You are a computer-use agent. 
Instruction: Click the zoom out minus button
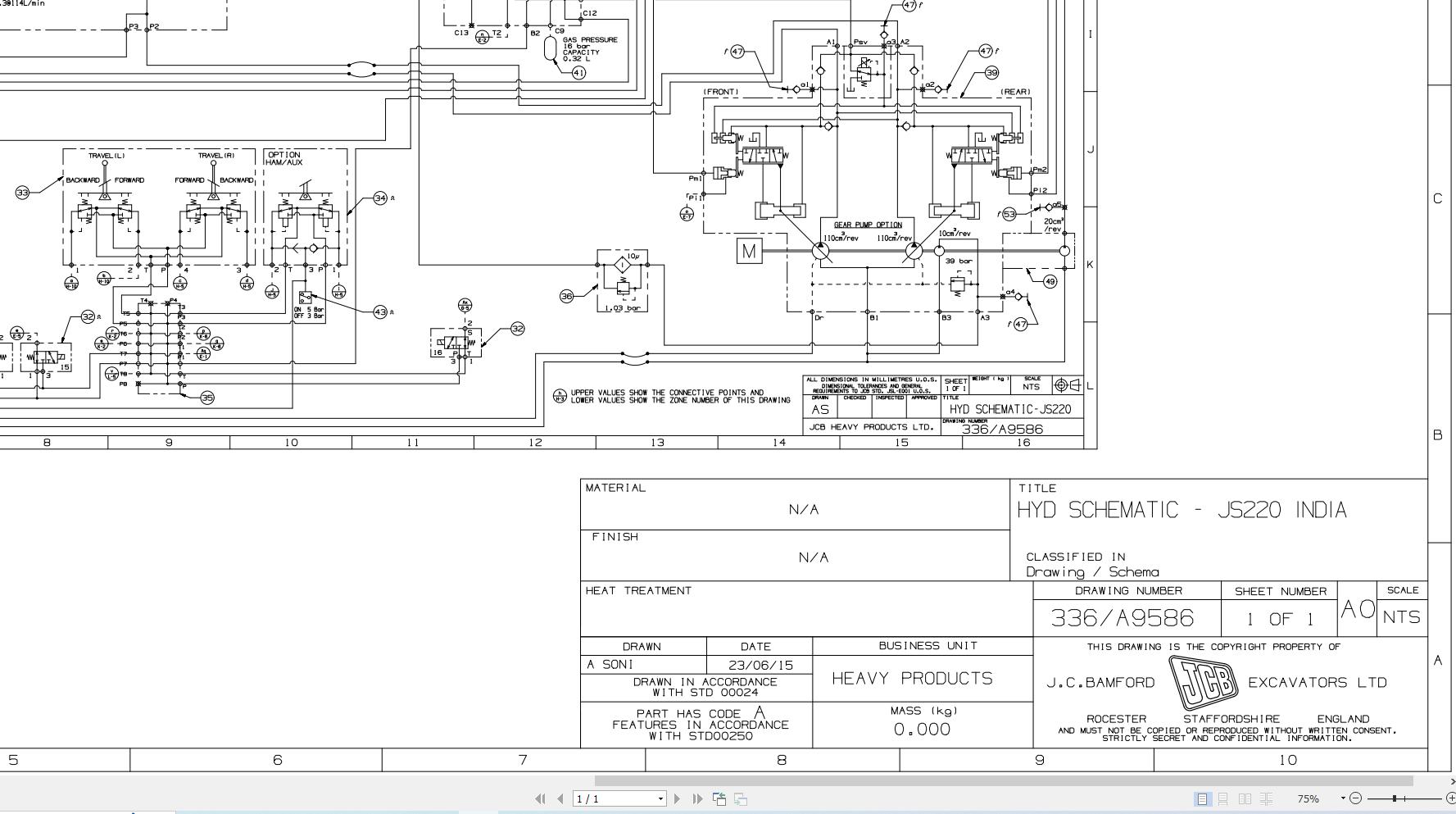tap(1355, 798)
